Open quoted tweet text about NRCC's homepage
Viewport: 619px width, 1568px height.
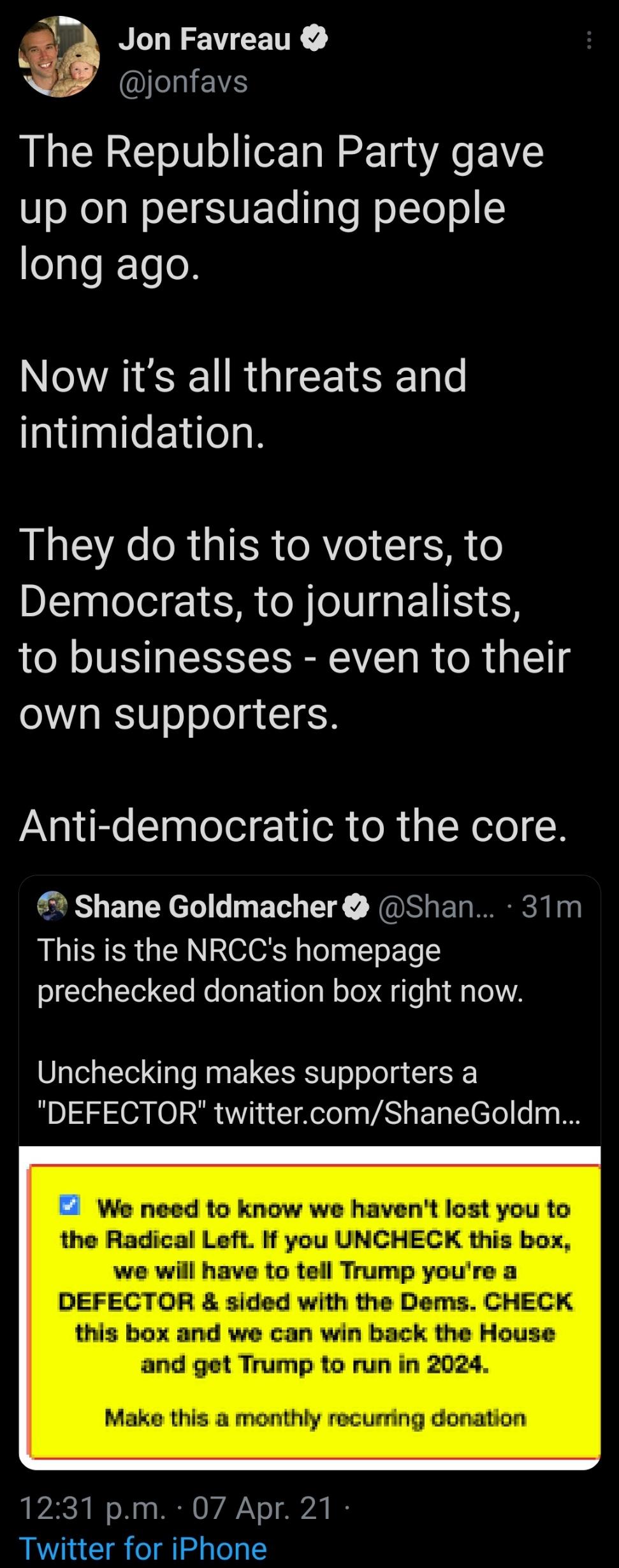280,970
